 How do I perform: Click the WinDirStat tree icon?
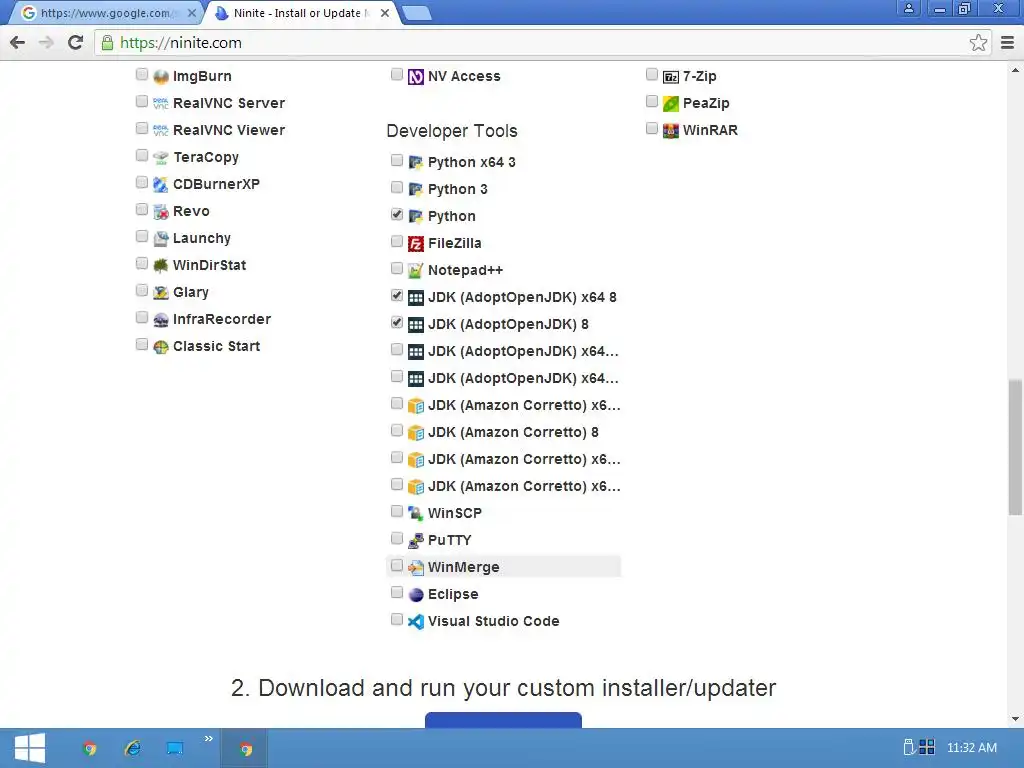click(x=161, y=266)
